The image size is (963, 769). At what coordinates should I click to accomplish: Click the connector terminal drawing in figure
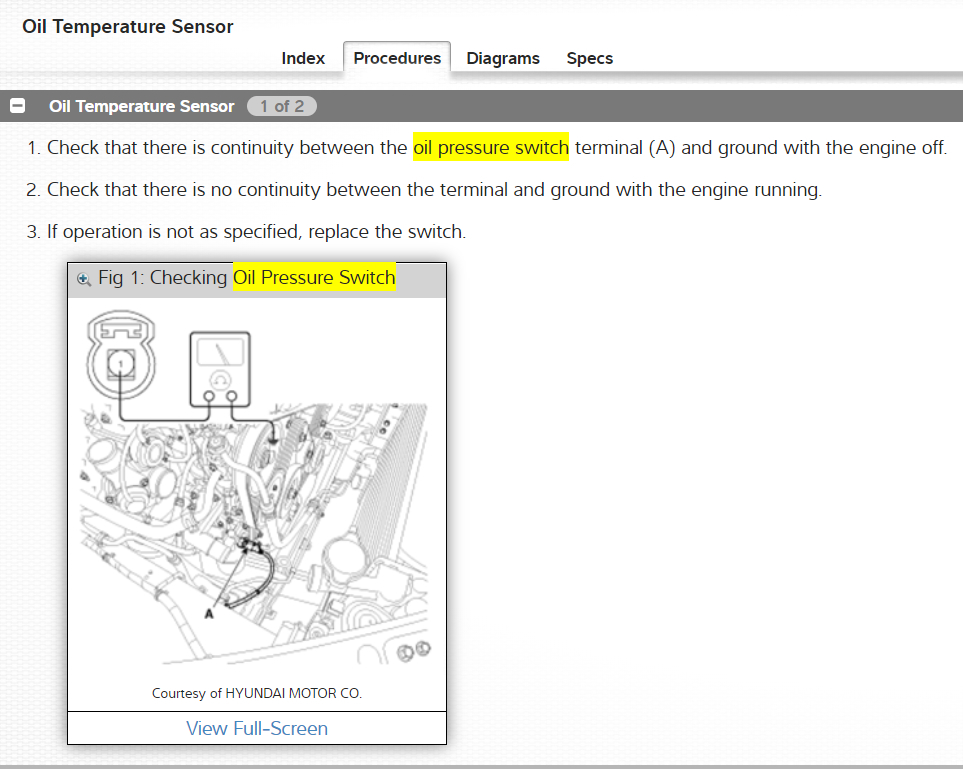click(121, 354)
